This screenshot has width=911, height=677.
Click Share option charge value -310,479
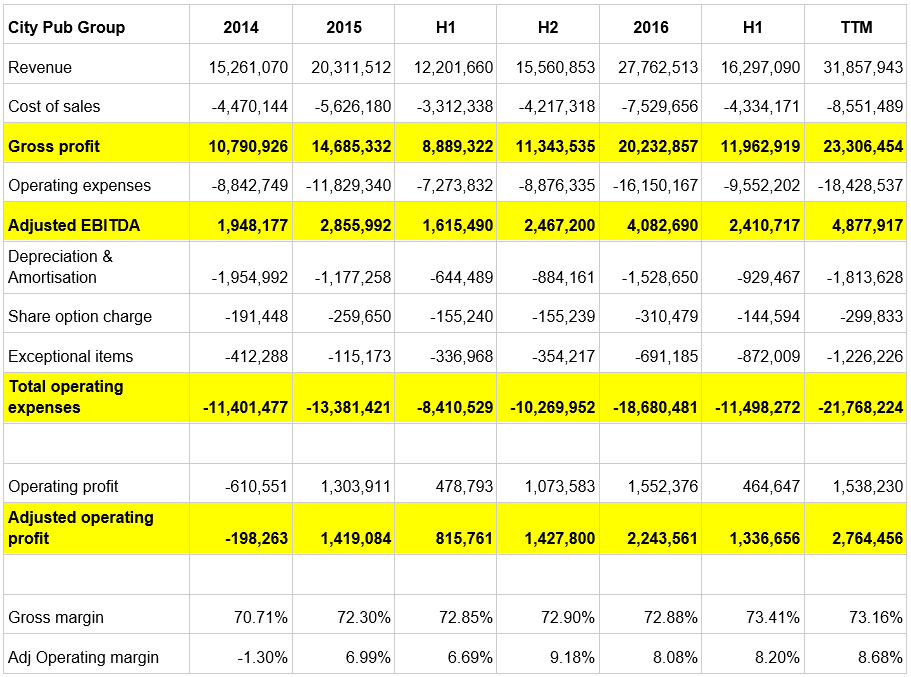[666, 316]
